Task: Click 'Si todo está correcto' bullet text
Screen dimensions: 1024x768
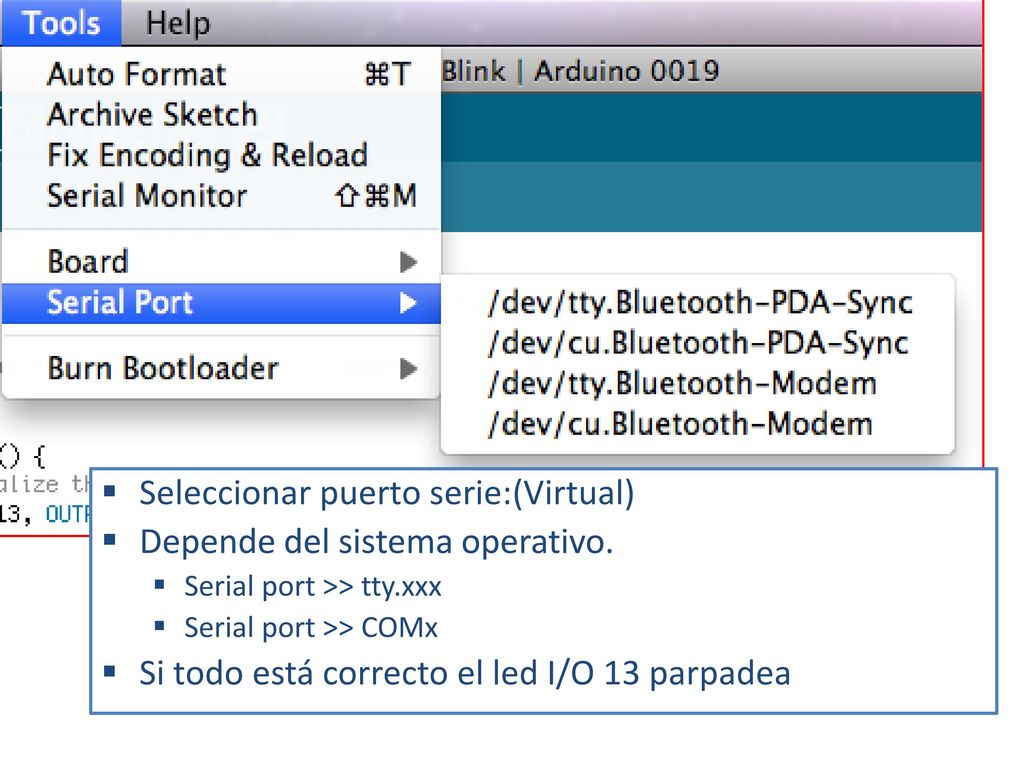Action: click(x=465, y=673)
